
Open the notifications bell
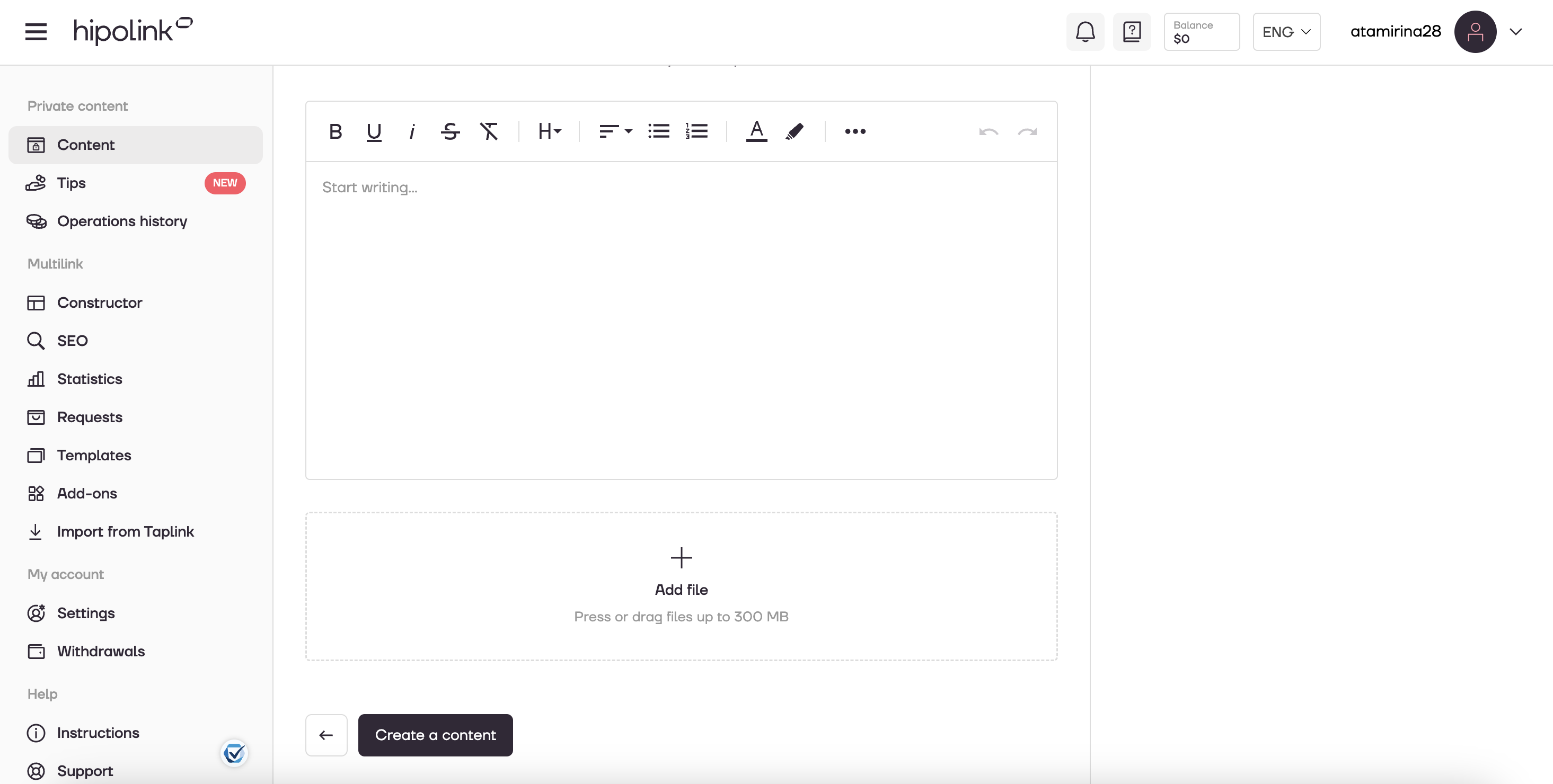click(1085, 31)
